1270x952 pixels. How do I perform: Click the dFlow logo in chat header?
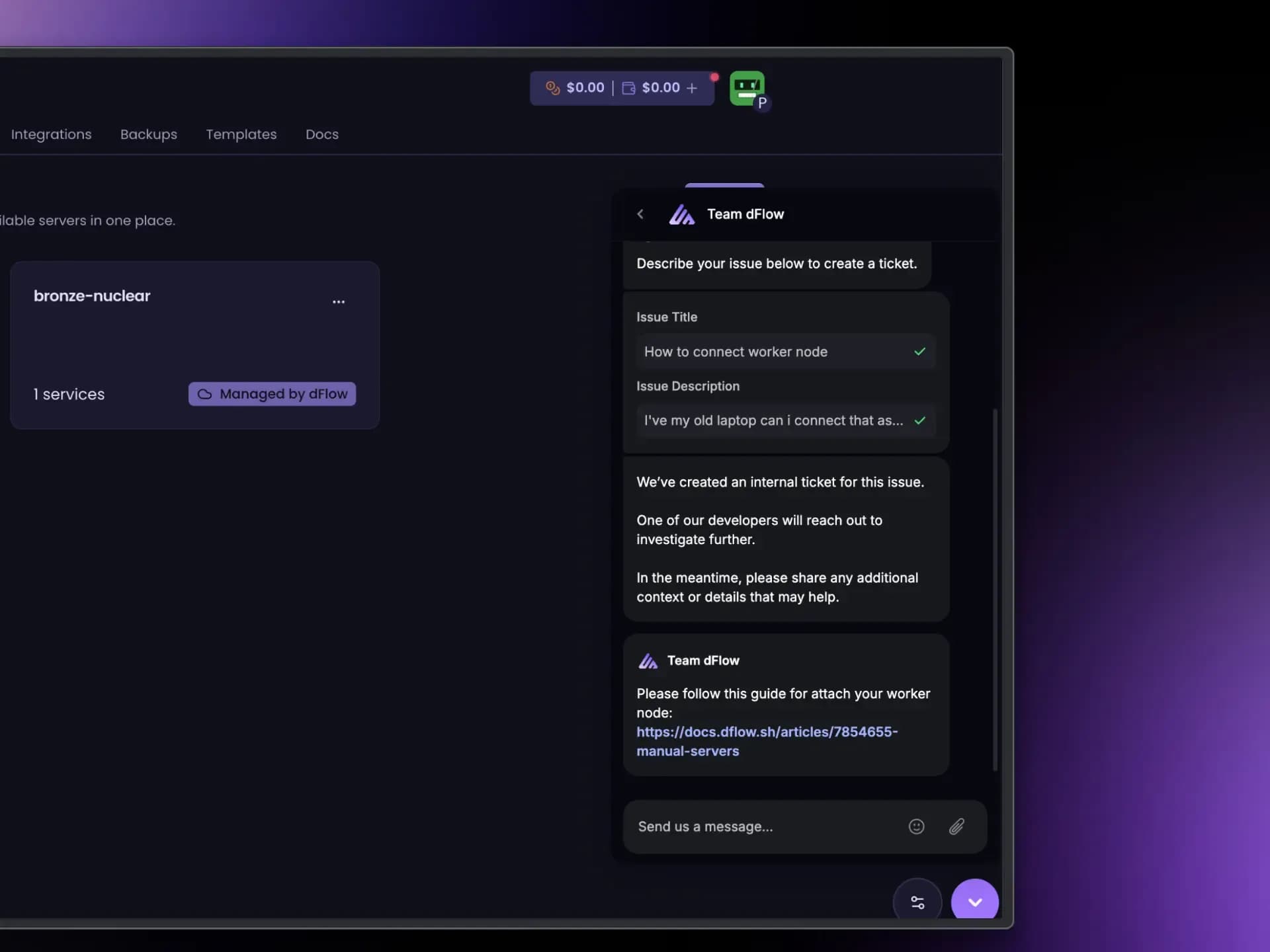(681, 215)
